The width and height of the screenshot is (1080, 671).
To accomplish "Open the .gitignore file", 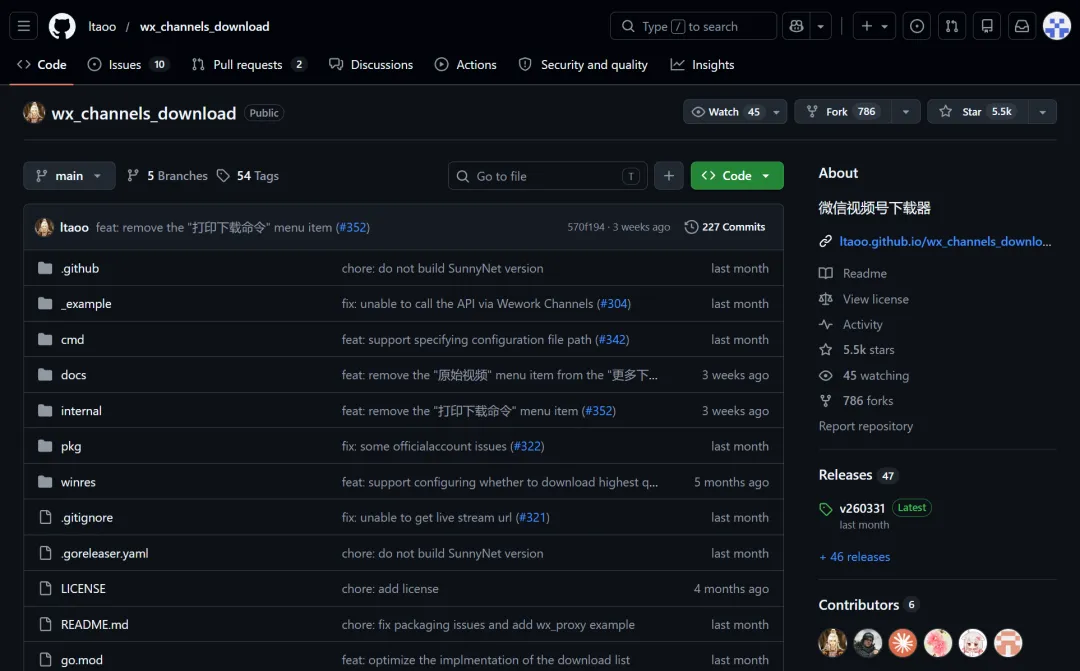I will (x=87, y=517).
